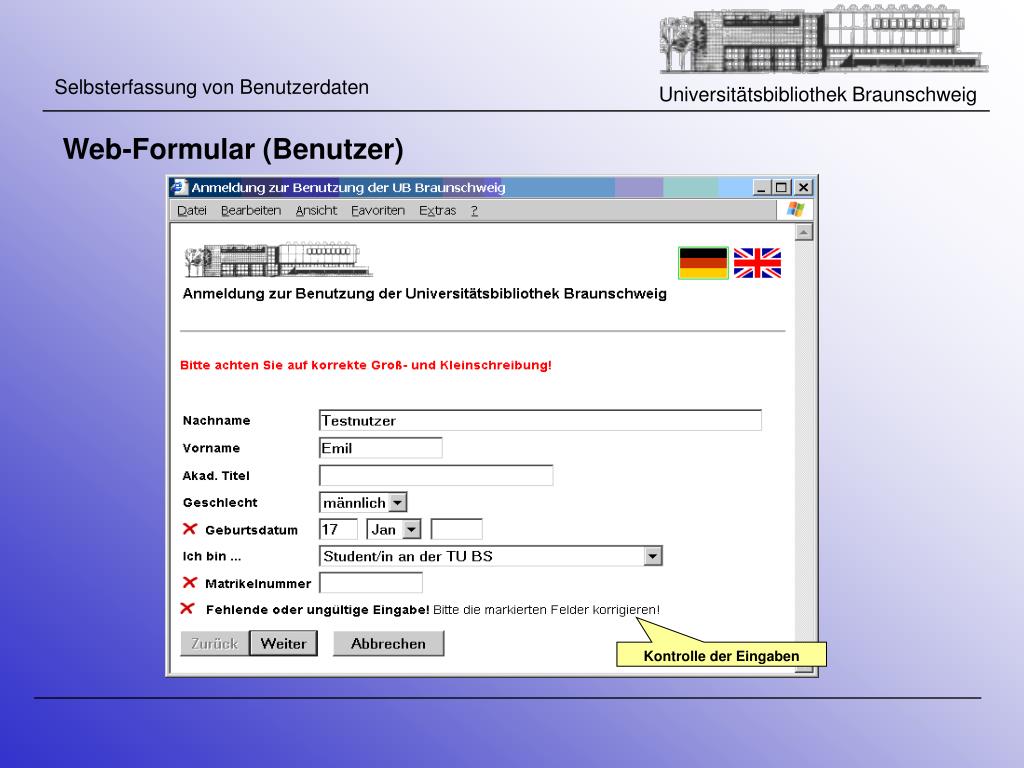The height and width of the screenshot is (768, 1024).
Task: Click the Nachname field containing Testnutzer
Action: click(x=540, y=421)
